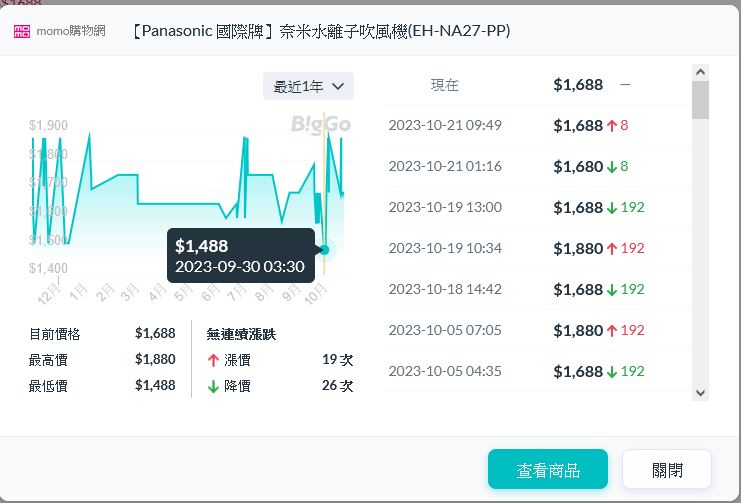The height and width of the screenshot is (503, 741).
Task: Open the 最近1年 time range dropdown
Action: pyautogui.click(x=308, y=87)
